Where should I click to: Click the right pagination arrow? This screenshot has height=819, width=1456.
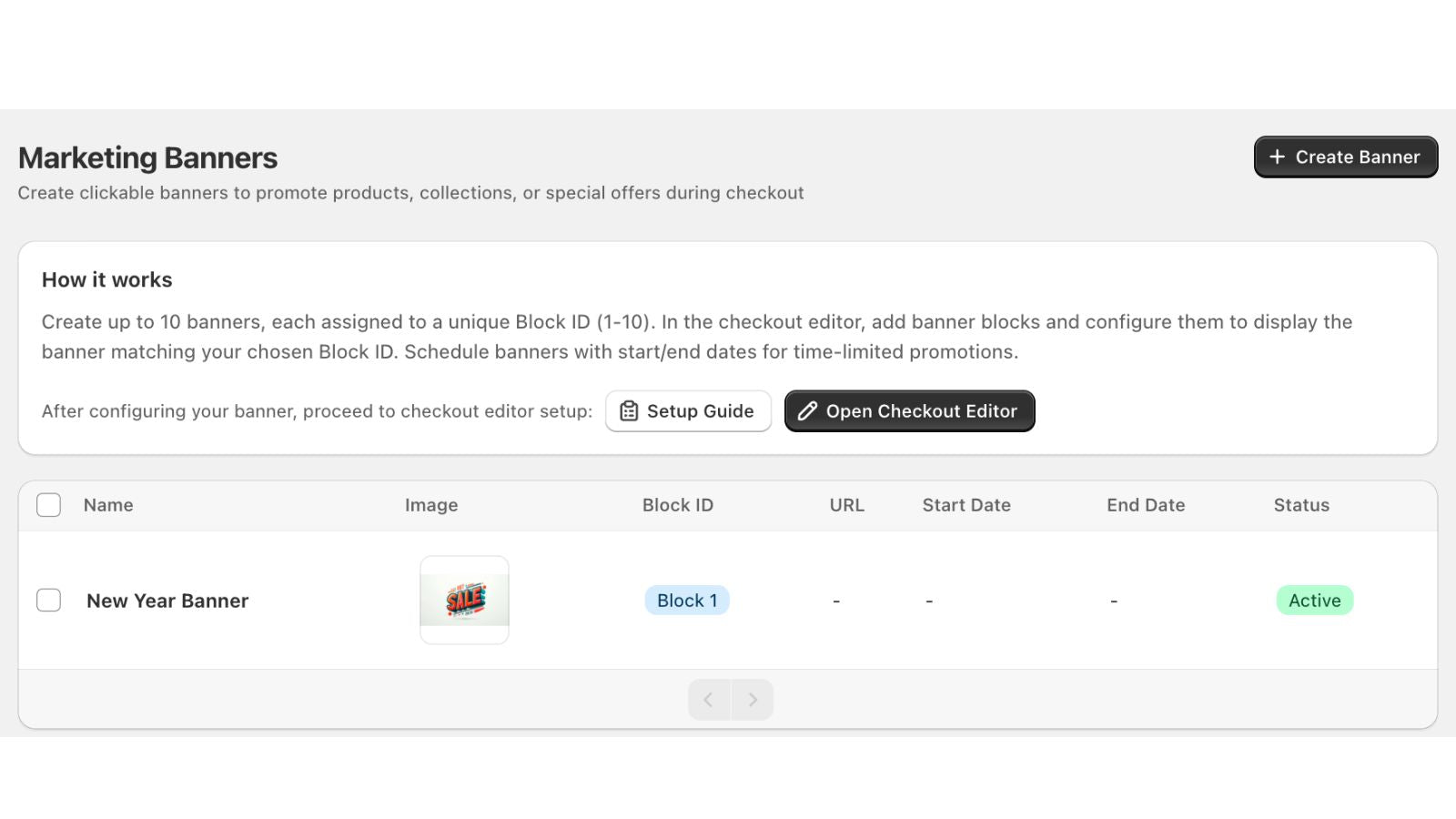click(x=753, y=699)
